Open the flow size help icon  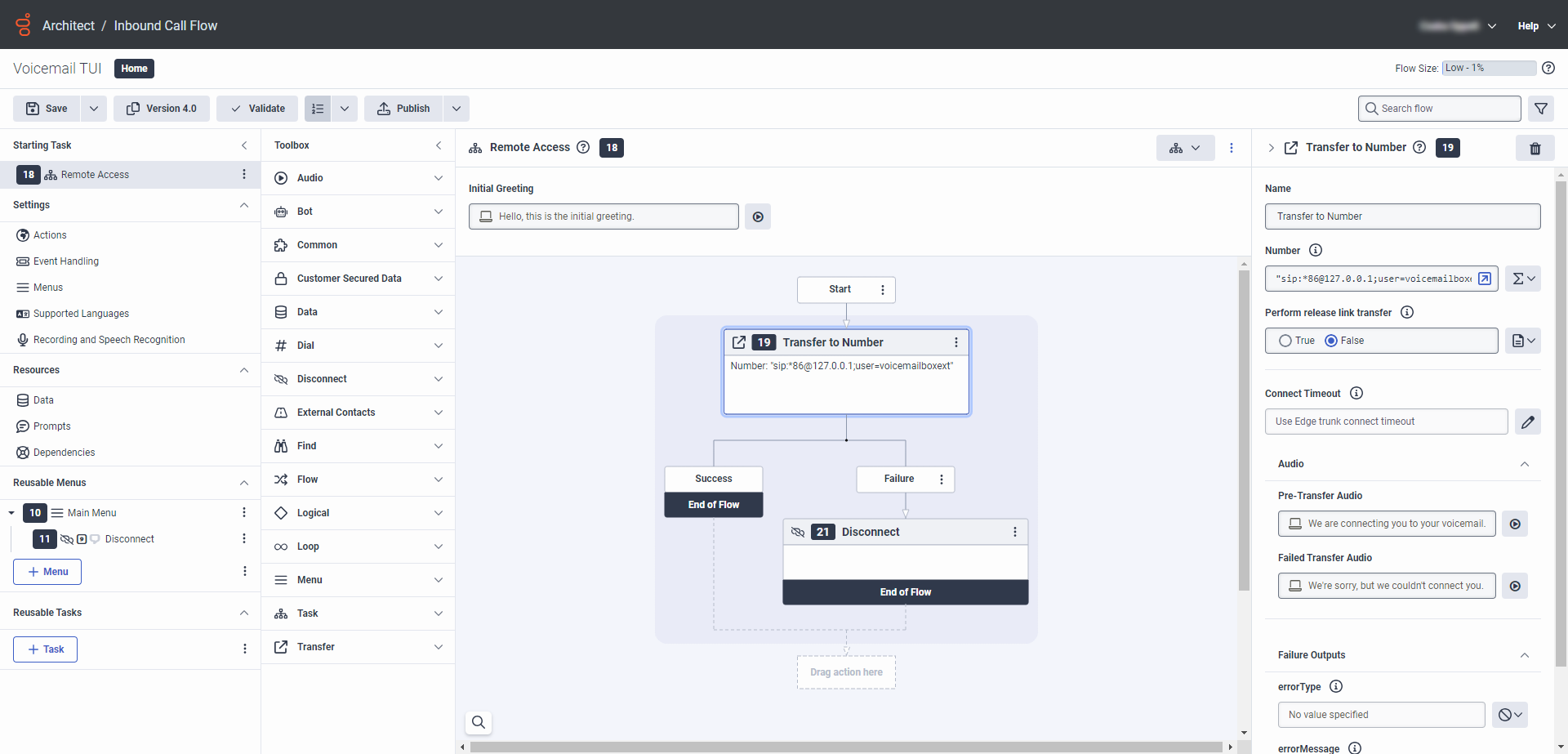tap(1548, 68)
